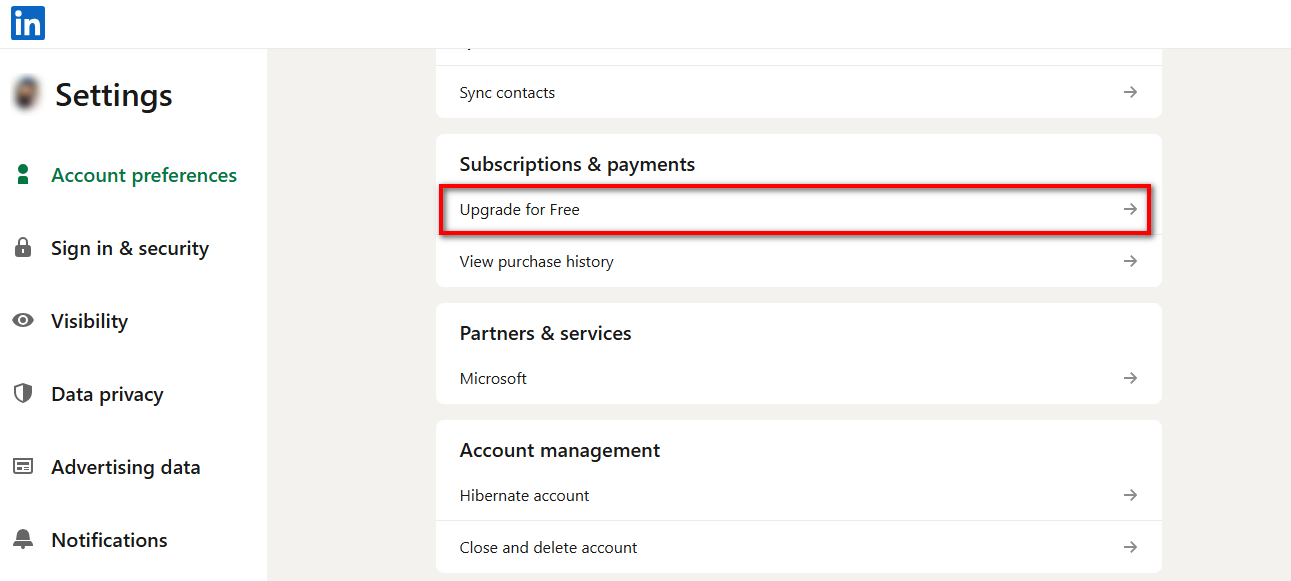Click the LinkedIn logo icon

pos(27,23)
